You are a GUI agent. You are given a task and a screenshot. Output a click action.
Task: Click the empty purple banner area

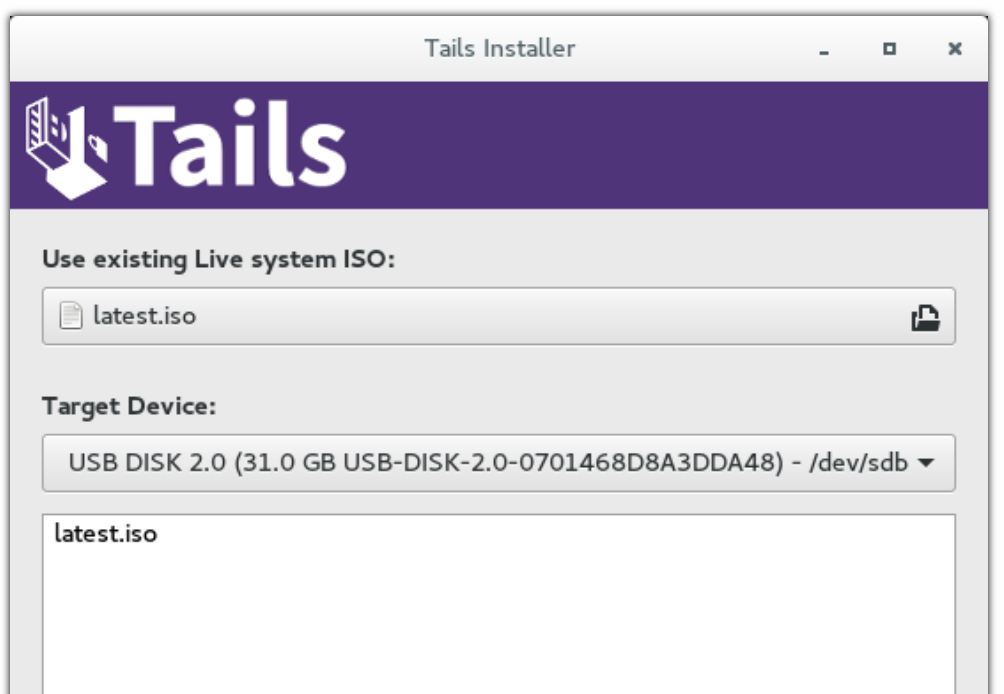click(666, 145)
